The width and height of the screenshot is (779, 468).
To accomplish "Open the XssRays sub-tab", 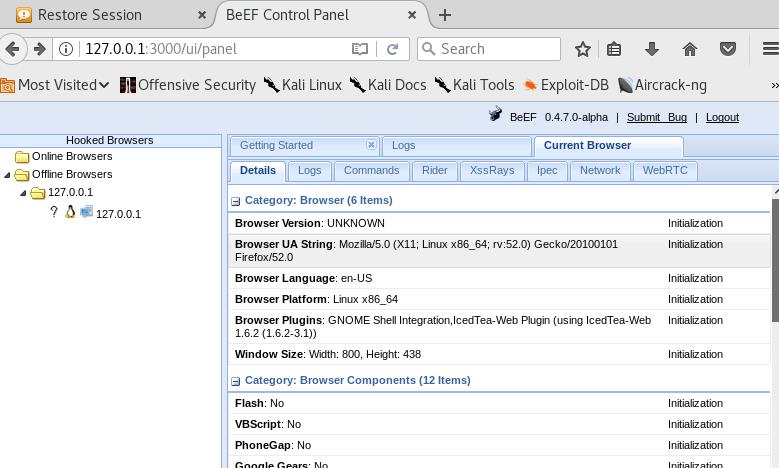I will point(492,170).
